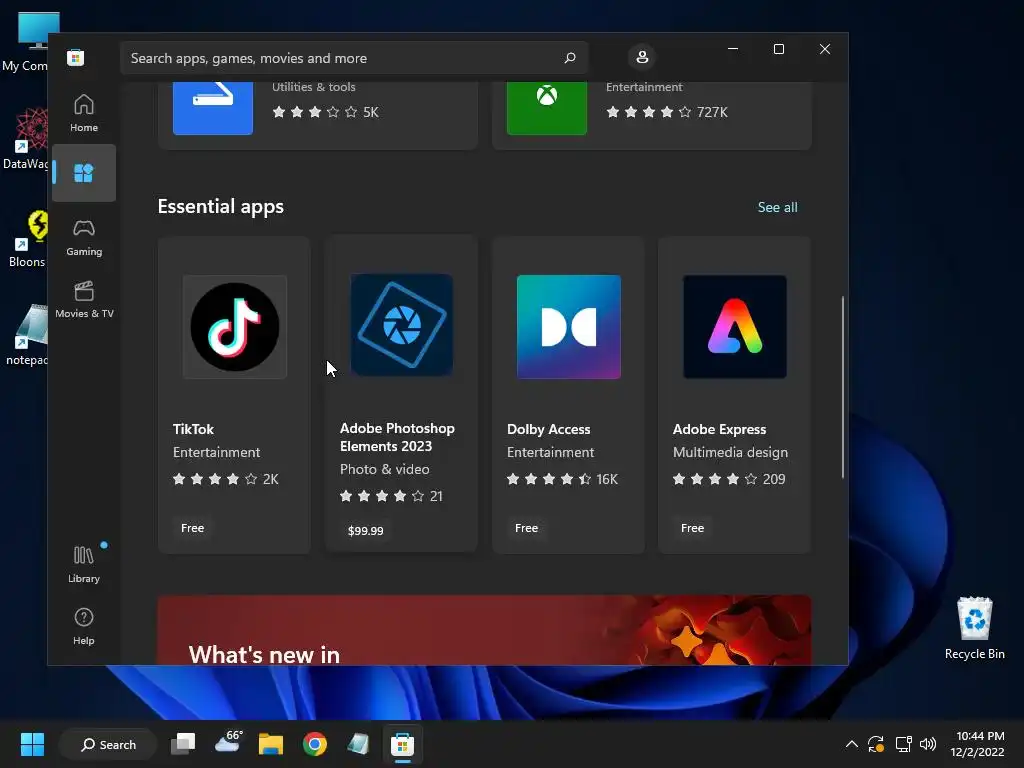Open the weather widget showing 66°
The width and height of the screenshot is (1024, 768).
[x=227, y=743]
